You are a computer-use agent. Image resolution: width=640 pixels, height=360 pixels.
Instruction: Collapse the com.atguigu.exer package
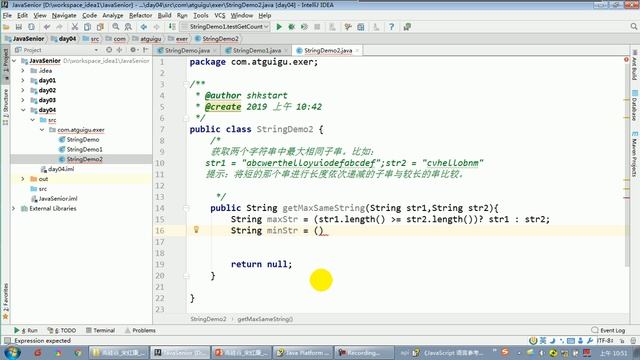(x=42, y=130)
